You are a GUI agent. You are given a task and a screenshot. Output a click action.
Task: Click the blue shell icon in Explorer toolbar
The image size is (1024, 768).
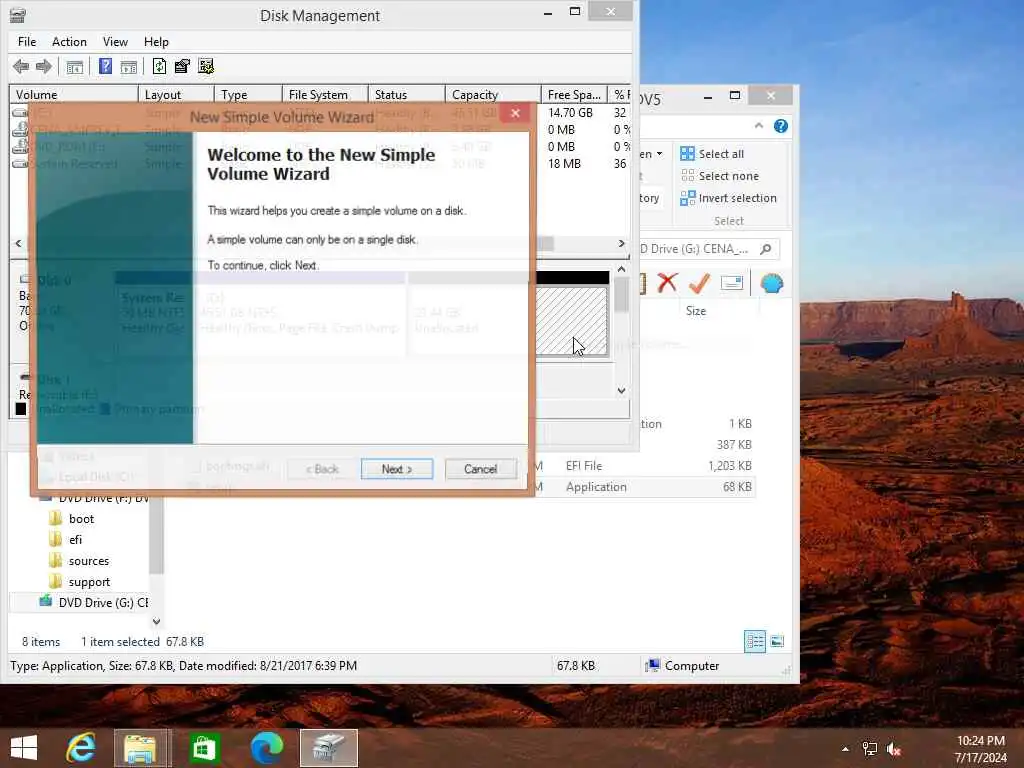pos(772,283)
